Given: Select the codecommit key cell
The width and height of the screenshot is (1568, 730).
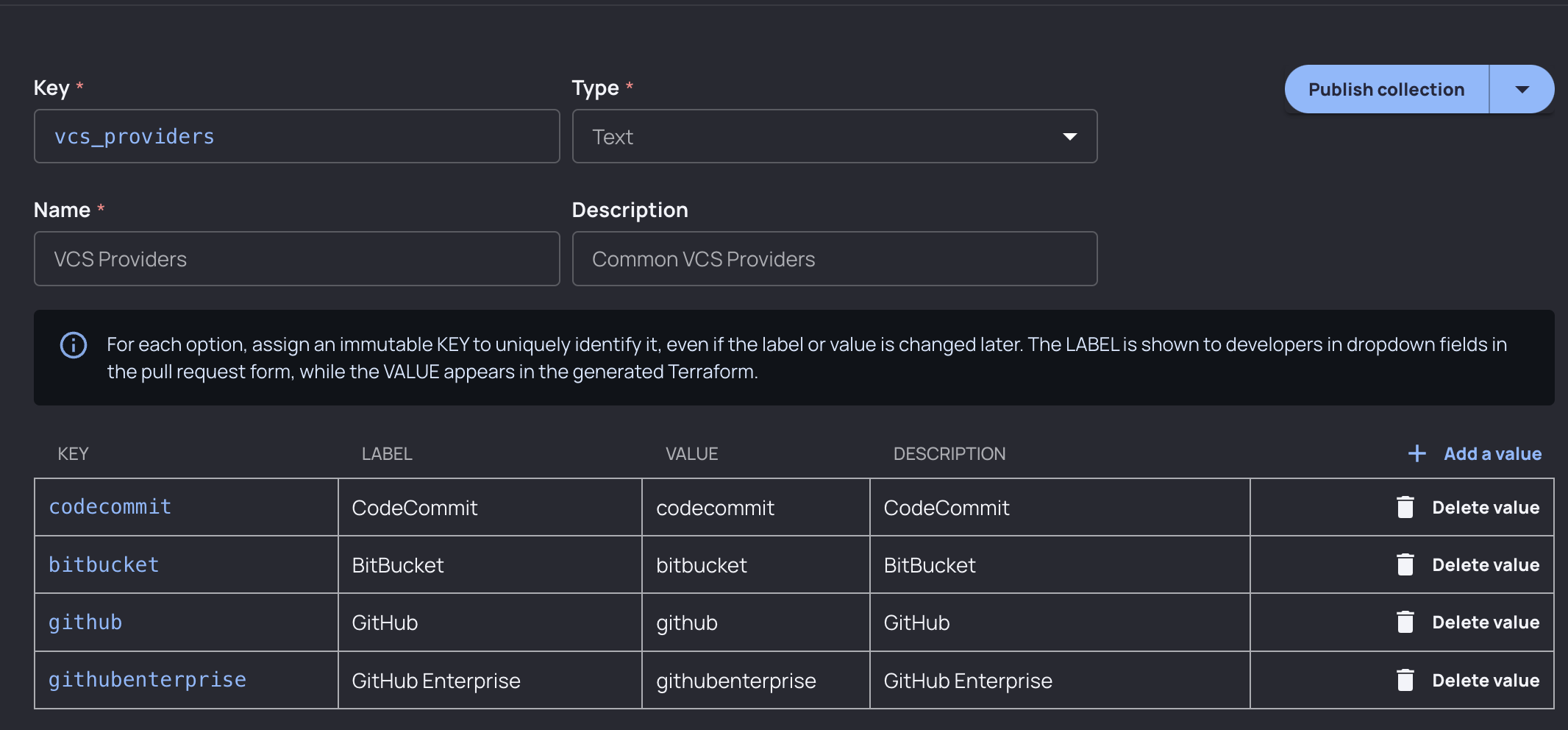Looking at the screenshot, I should pos(186,507).
